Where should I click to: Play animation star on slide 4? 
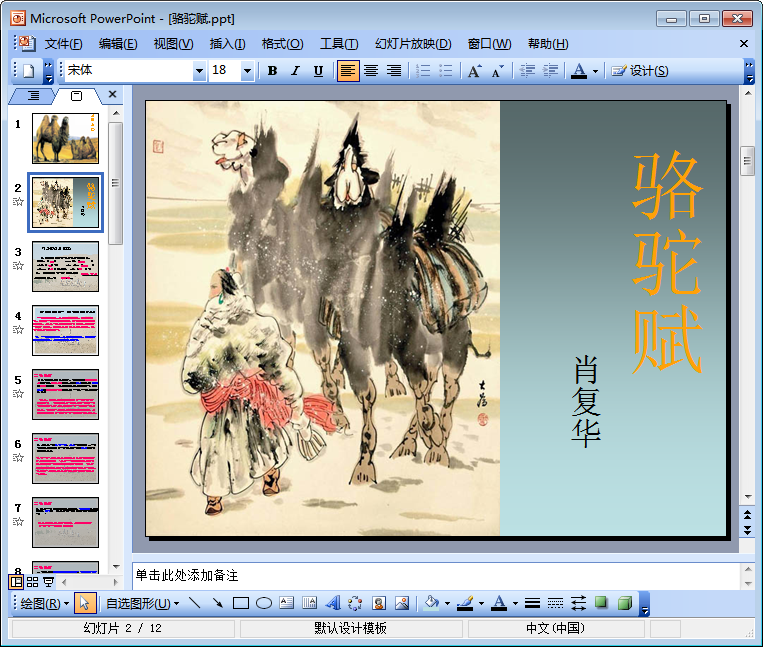(x=18, y=330)
